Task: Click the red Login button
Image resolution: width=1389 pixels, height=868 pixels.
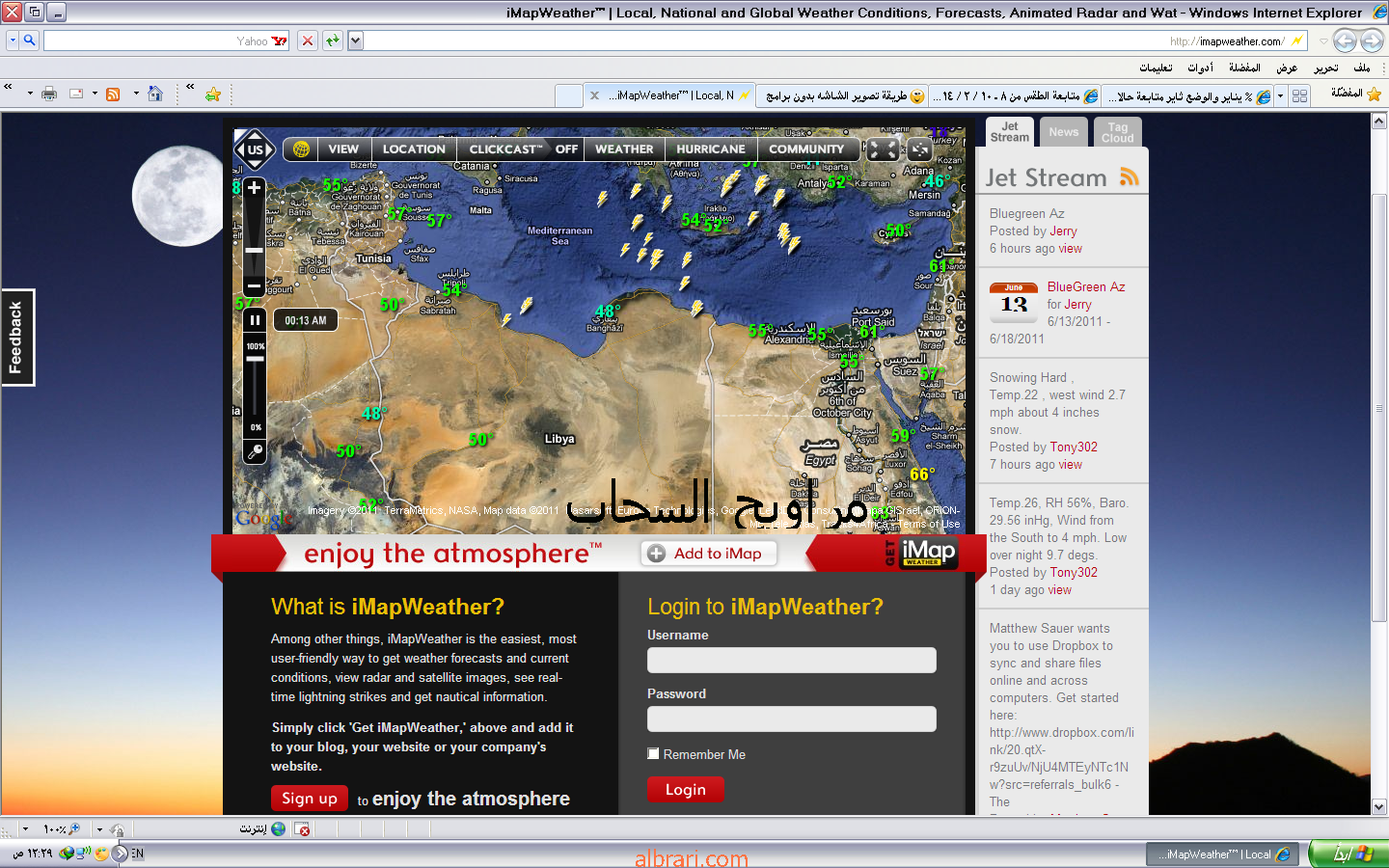Action: click(686, 789)
